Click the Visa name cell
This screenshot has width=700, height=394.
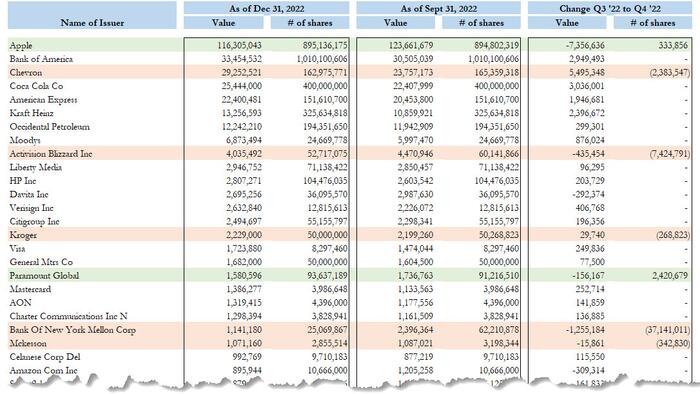tap(17, 249)
